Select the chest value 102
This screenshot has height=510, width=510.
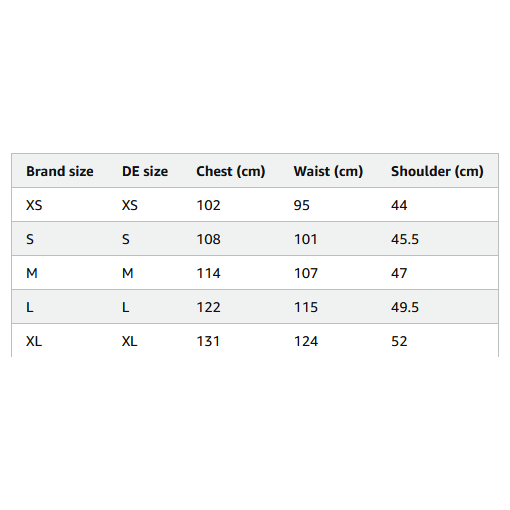[209, 205]
